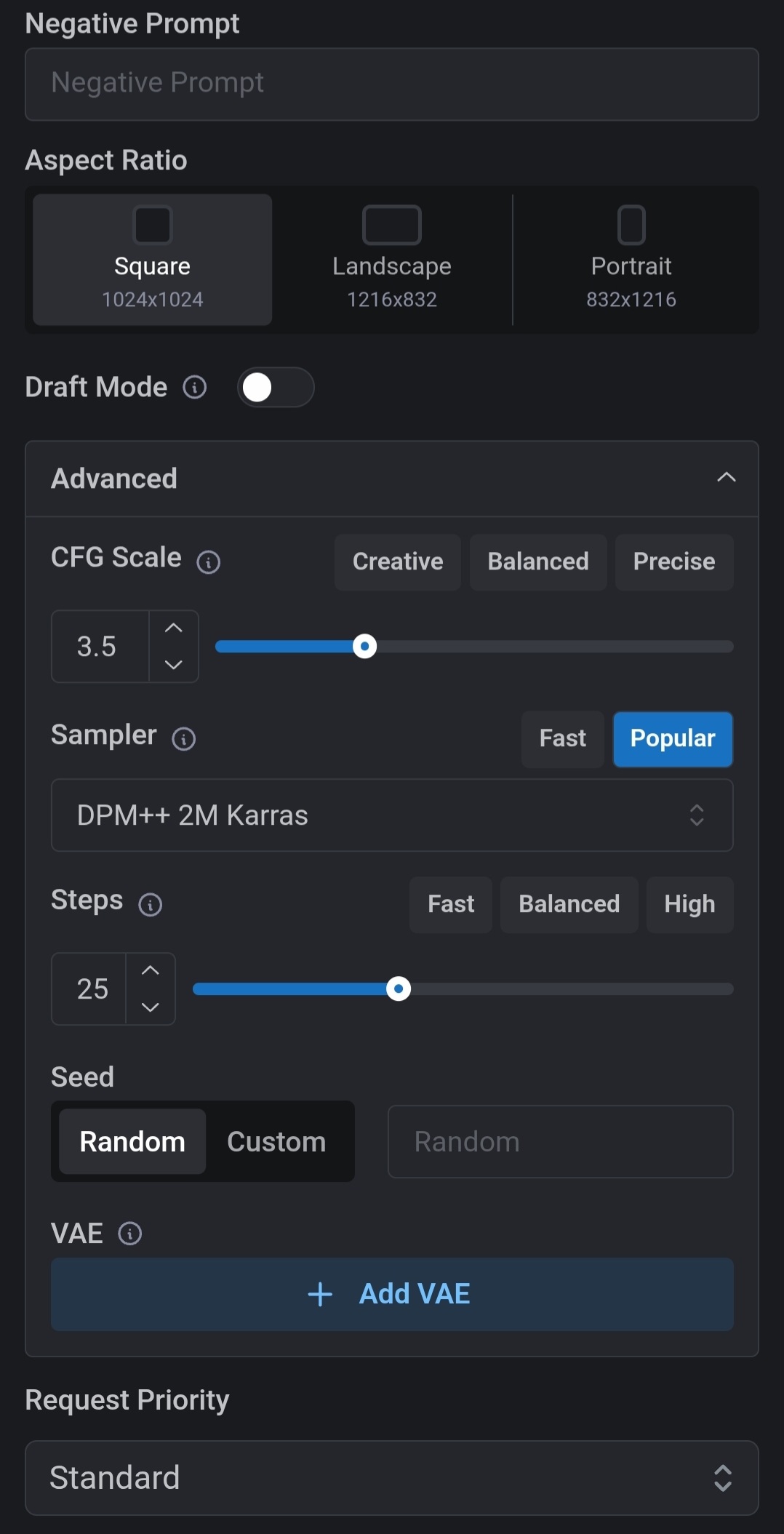Select the Fast sampler filter
Image resolution: width=784 pixels, height=1534 pixels.
[x=563, y=738]
